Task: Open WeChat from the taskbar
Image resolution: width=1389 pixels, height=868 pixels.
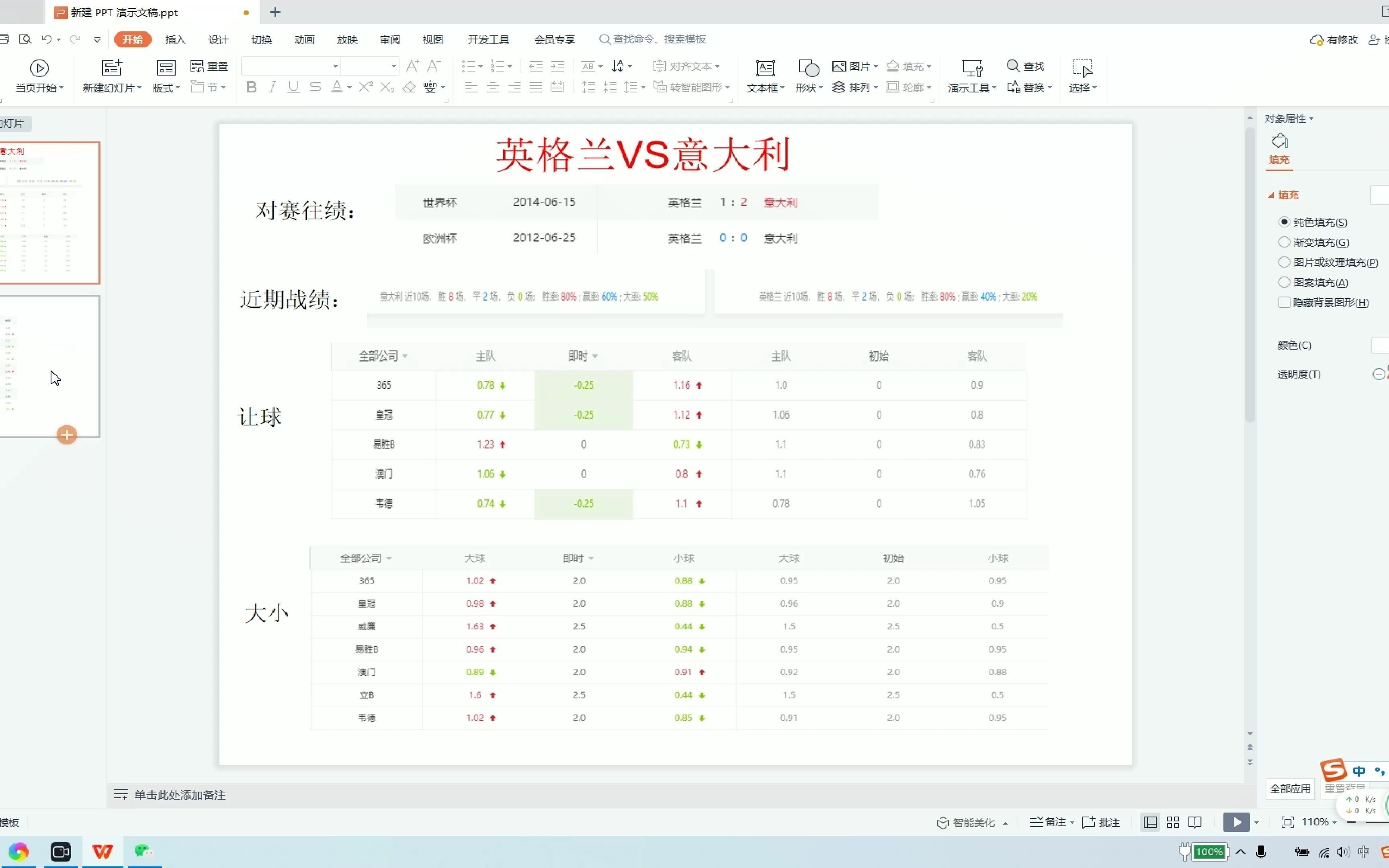Action: coord(143,852)
